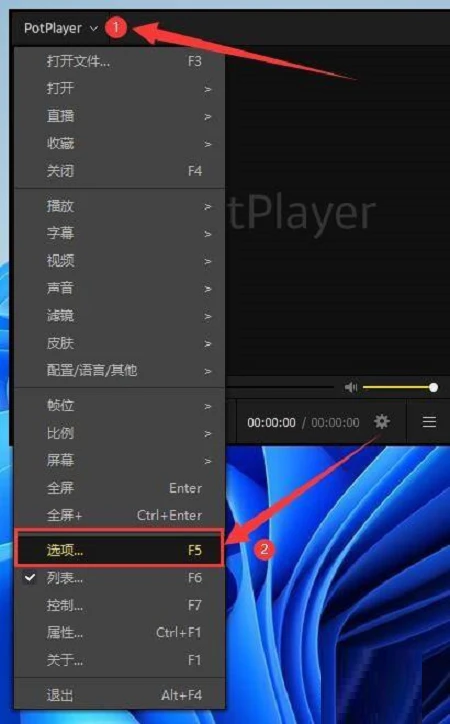Image resolution: width=450 pixels, height=724 pixels.
Task: Toggle the checked 列表... F6 item
Action: [120, 578]
